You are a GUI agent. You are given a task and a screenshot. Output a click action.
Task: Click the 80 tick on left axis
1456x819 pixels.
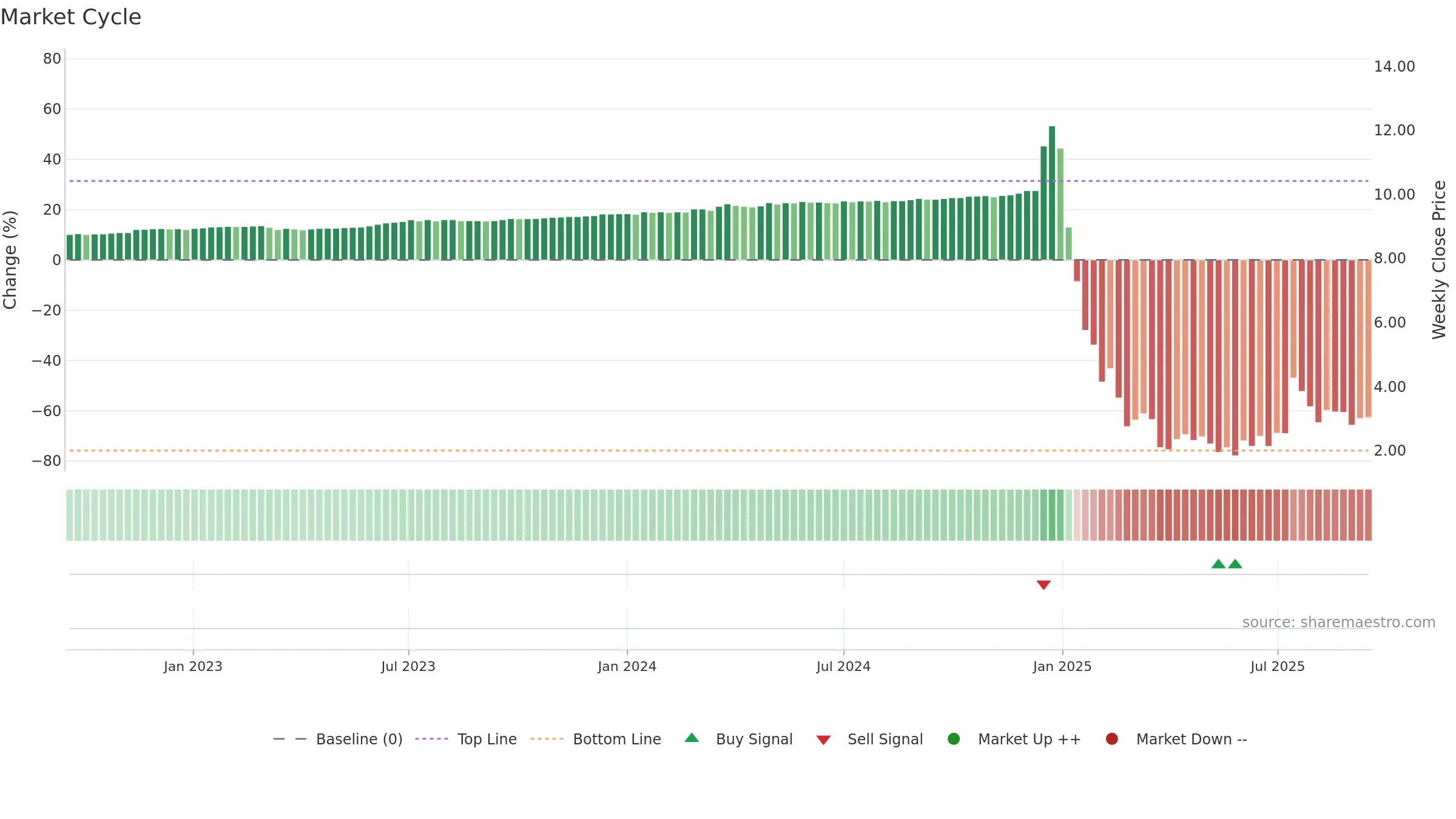pos(52,59)
